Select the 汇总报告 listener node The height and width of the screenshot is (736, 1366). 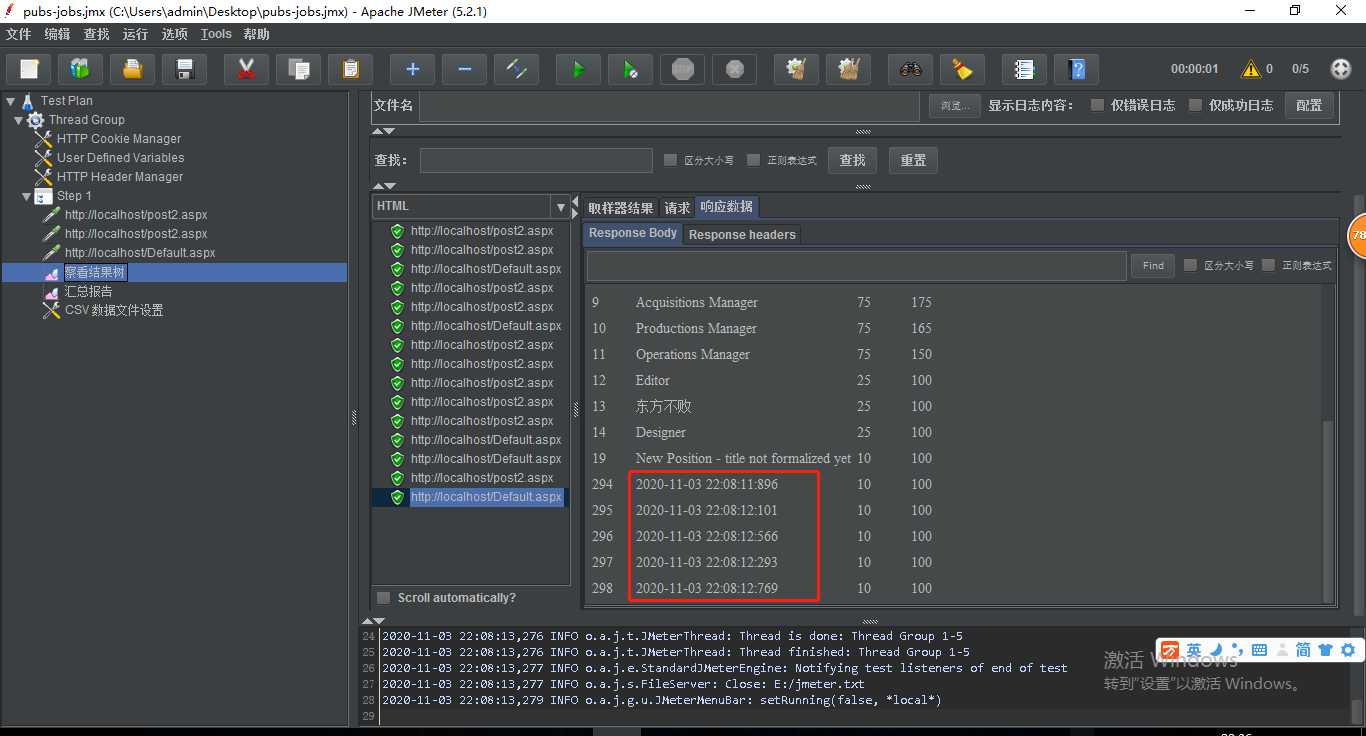pos(78,291)
